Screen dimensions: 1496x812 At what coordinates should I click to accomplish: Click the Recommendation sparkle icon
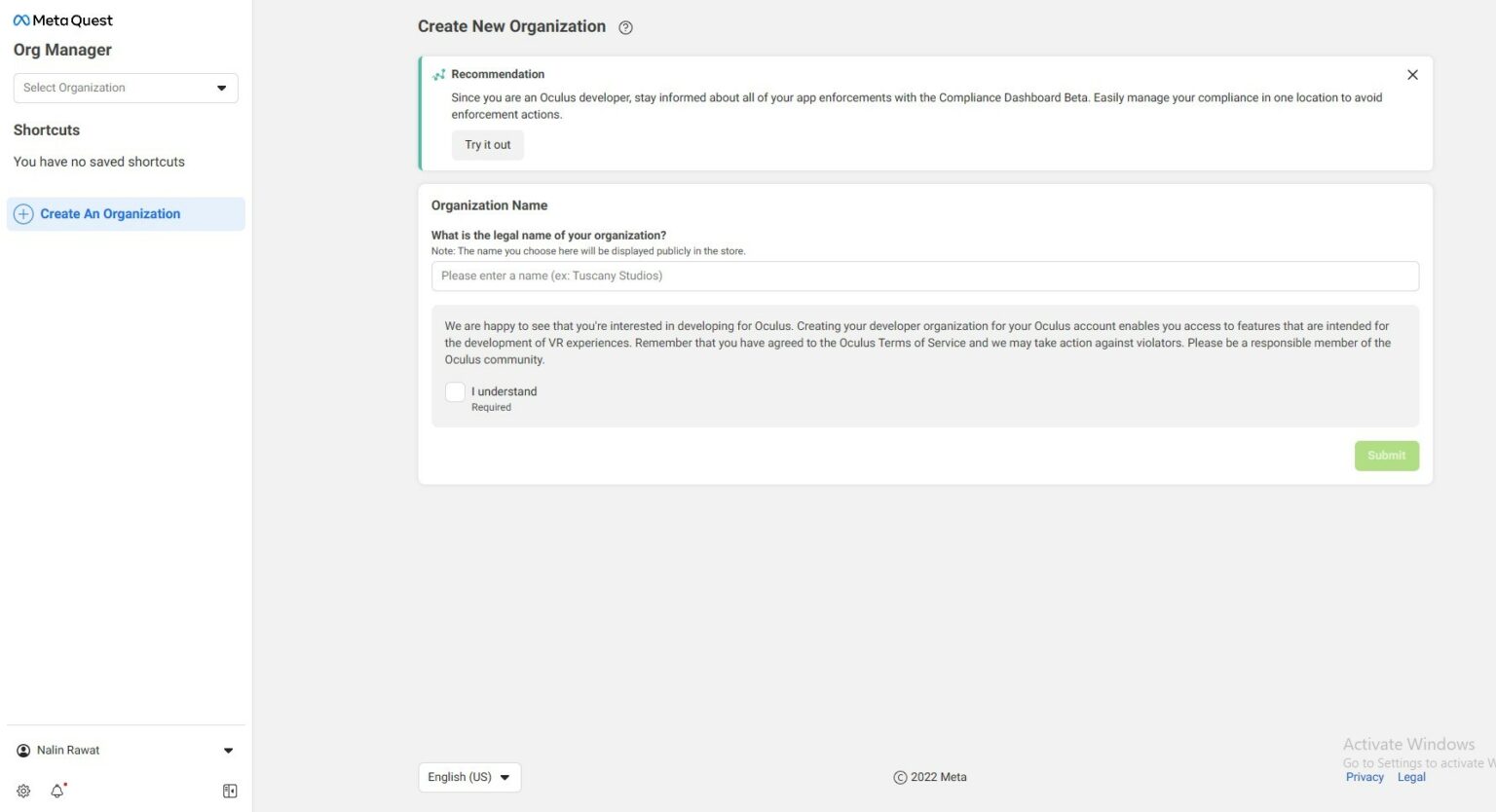coord(439,75)
